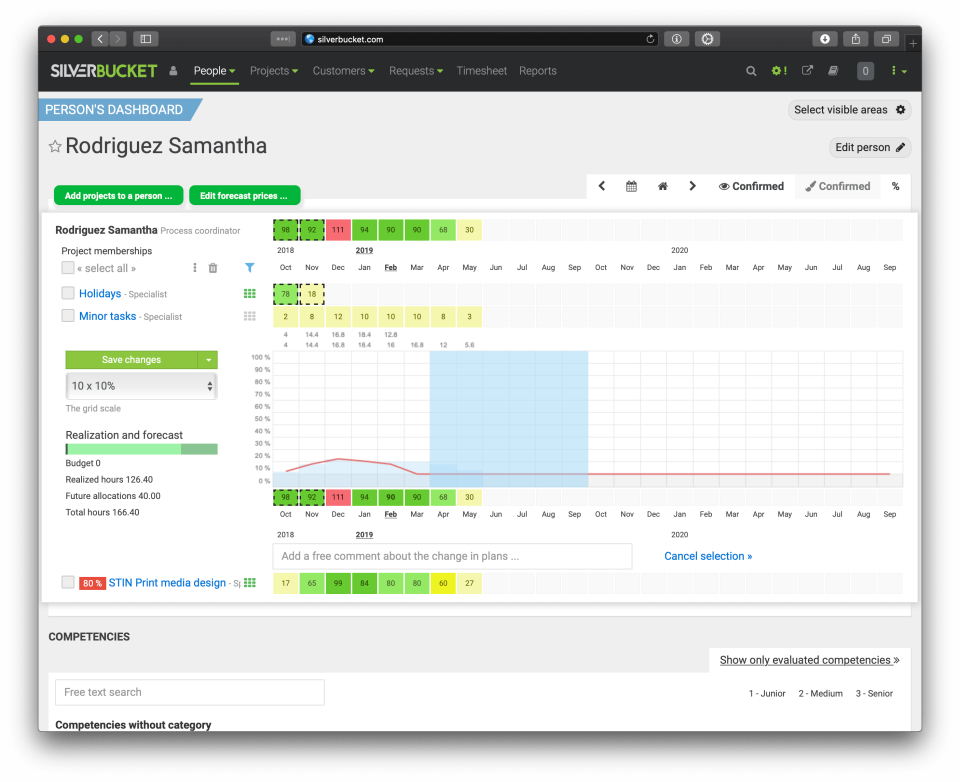
Task: Click the external link icon in the navbar
Action: pos(808,70)
